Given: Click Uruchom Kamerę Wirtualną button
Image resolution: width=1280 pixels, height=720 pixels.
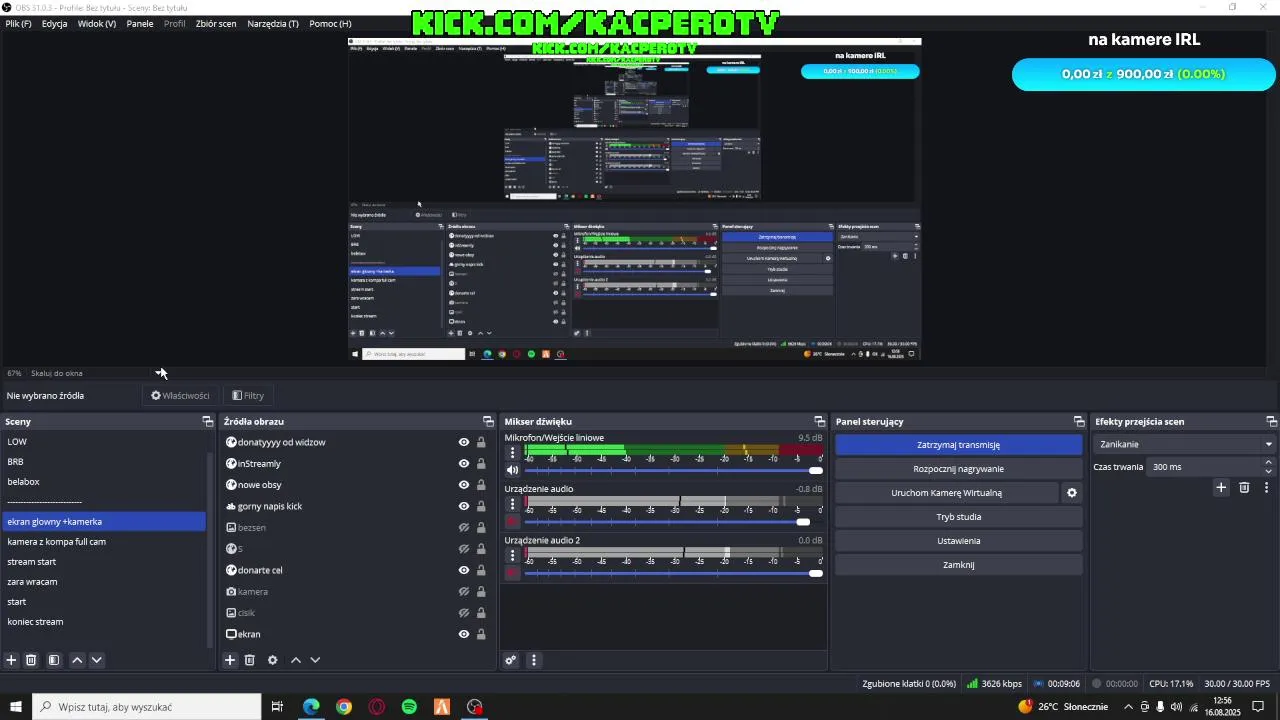Looking at the screenshot, I should [x=946, y=493].
